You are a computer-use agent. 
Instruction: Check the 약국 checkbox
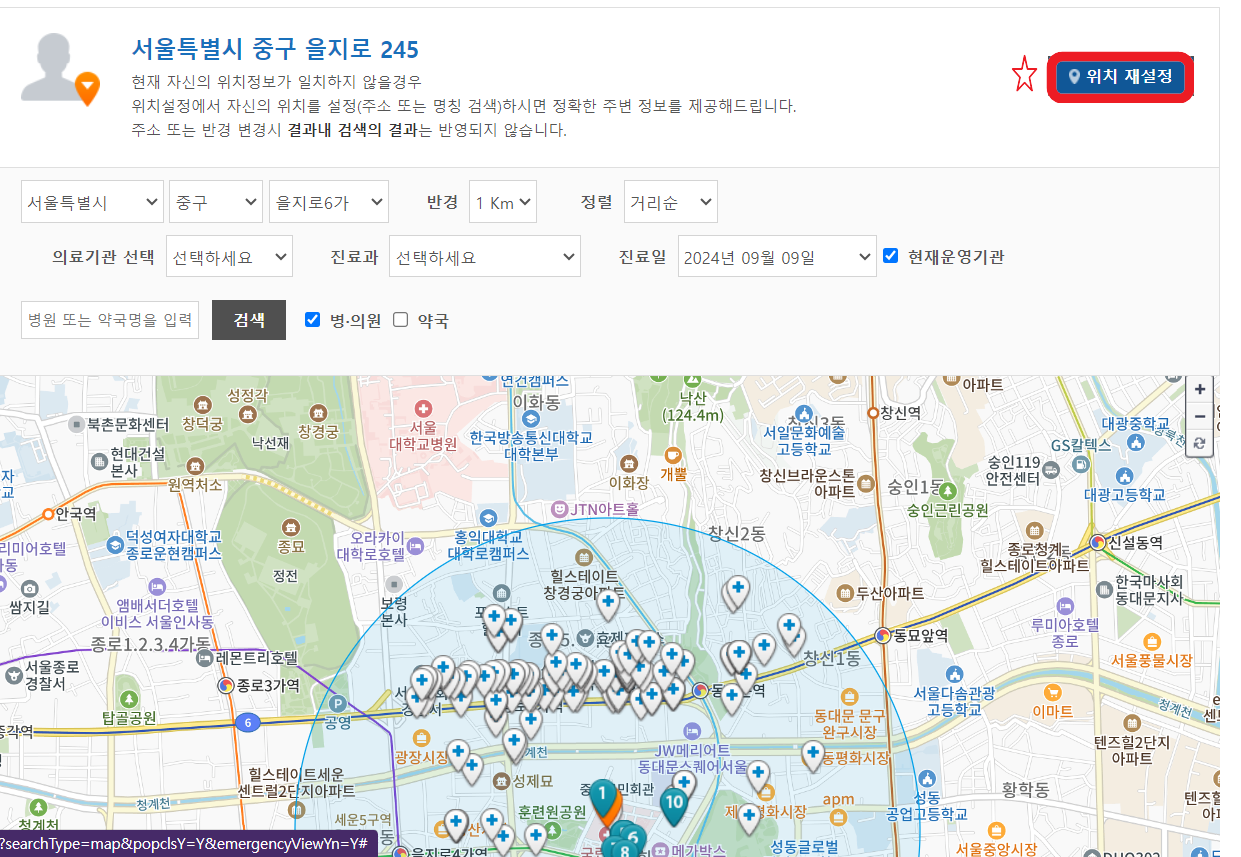click(x=401, y=320)
